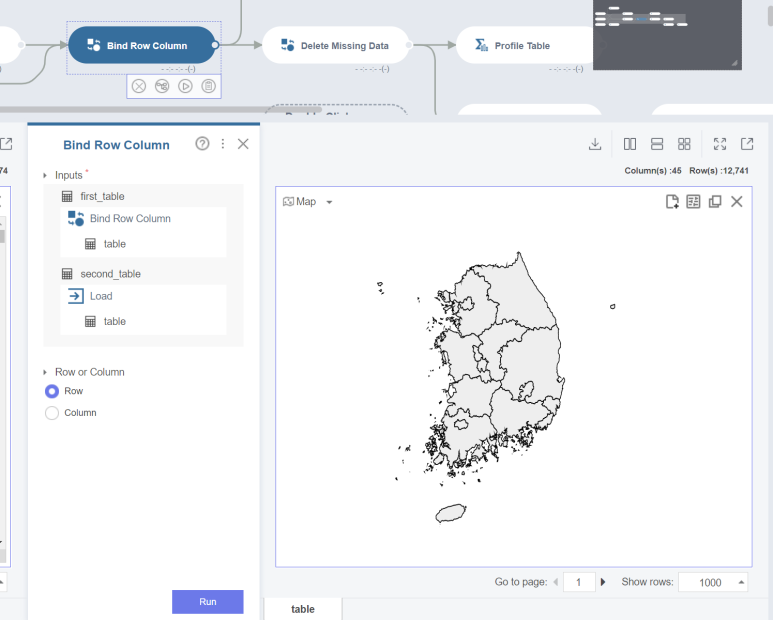Click Bind Row Column node output port
Image resolution: width=773 pixels, height=620 pixels.
(215, 45)
